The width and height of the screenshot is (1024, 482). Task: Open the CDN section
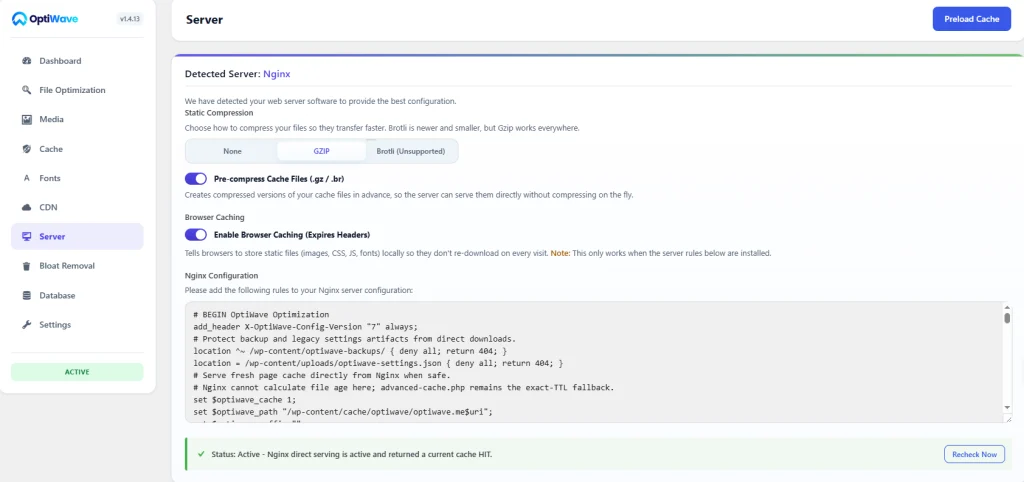coord(77,208)
